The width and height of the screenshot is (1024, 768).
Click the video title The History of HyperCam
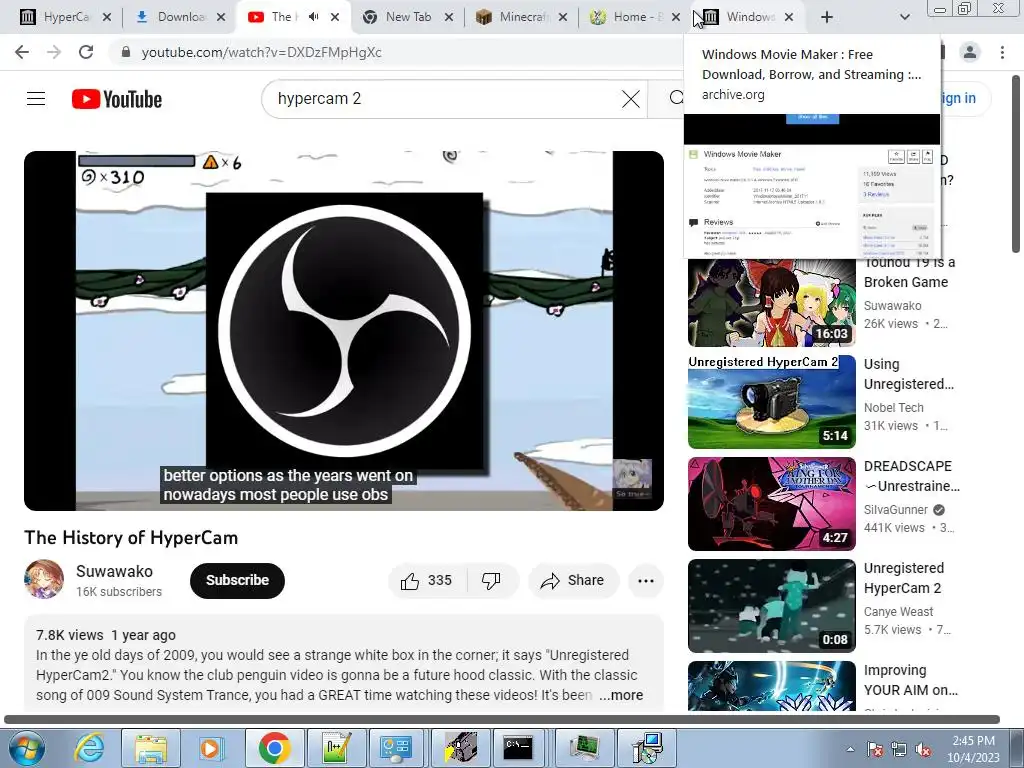click(131, 537)
